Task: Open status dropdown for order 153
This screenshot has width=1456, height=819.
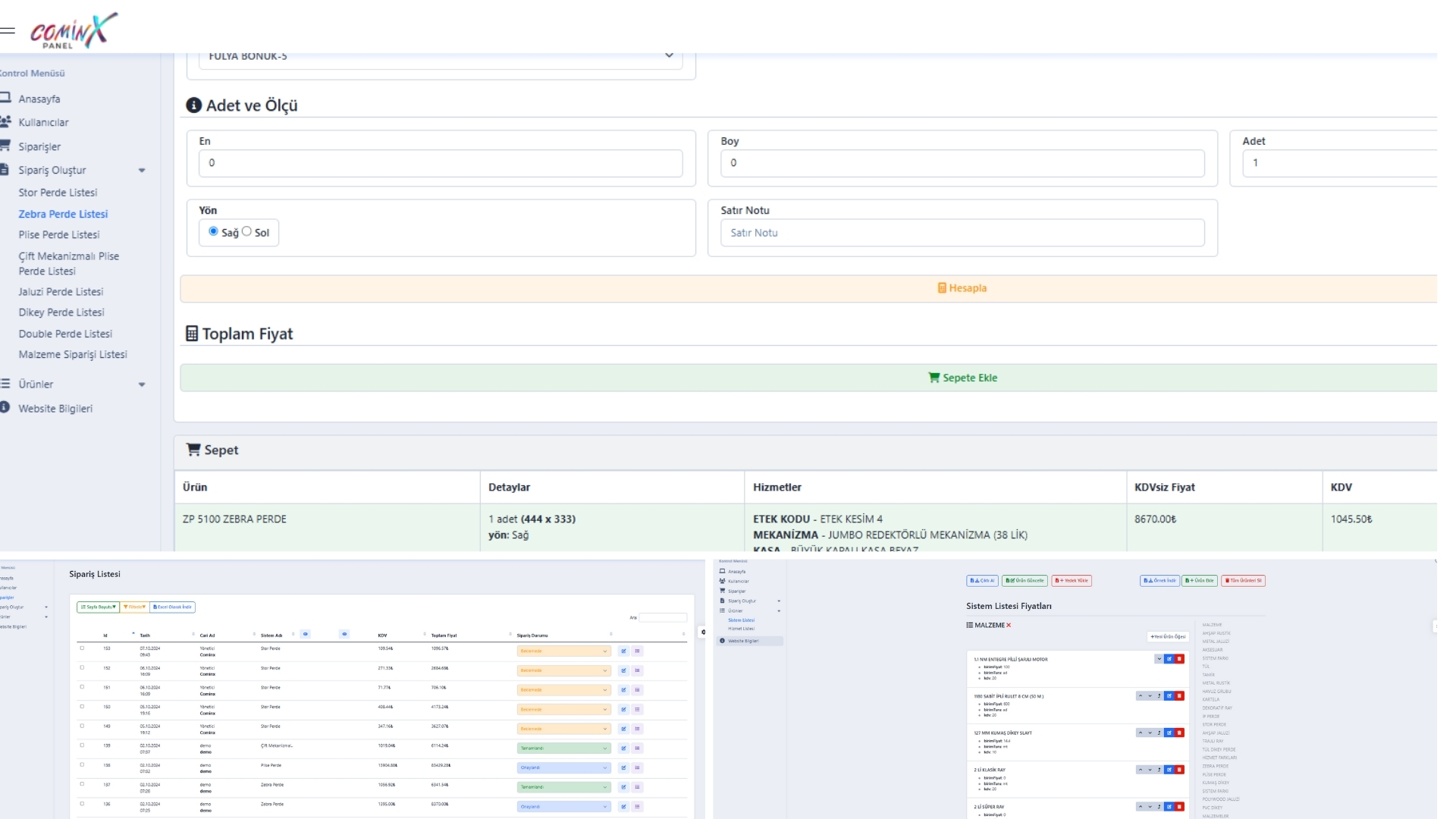Action: pos(563,651)
